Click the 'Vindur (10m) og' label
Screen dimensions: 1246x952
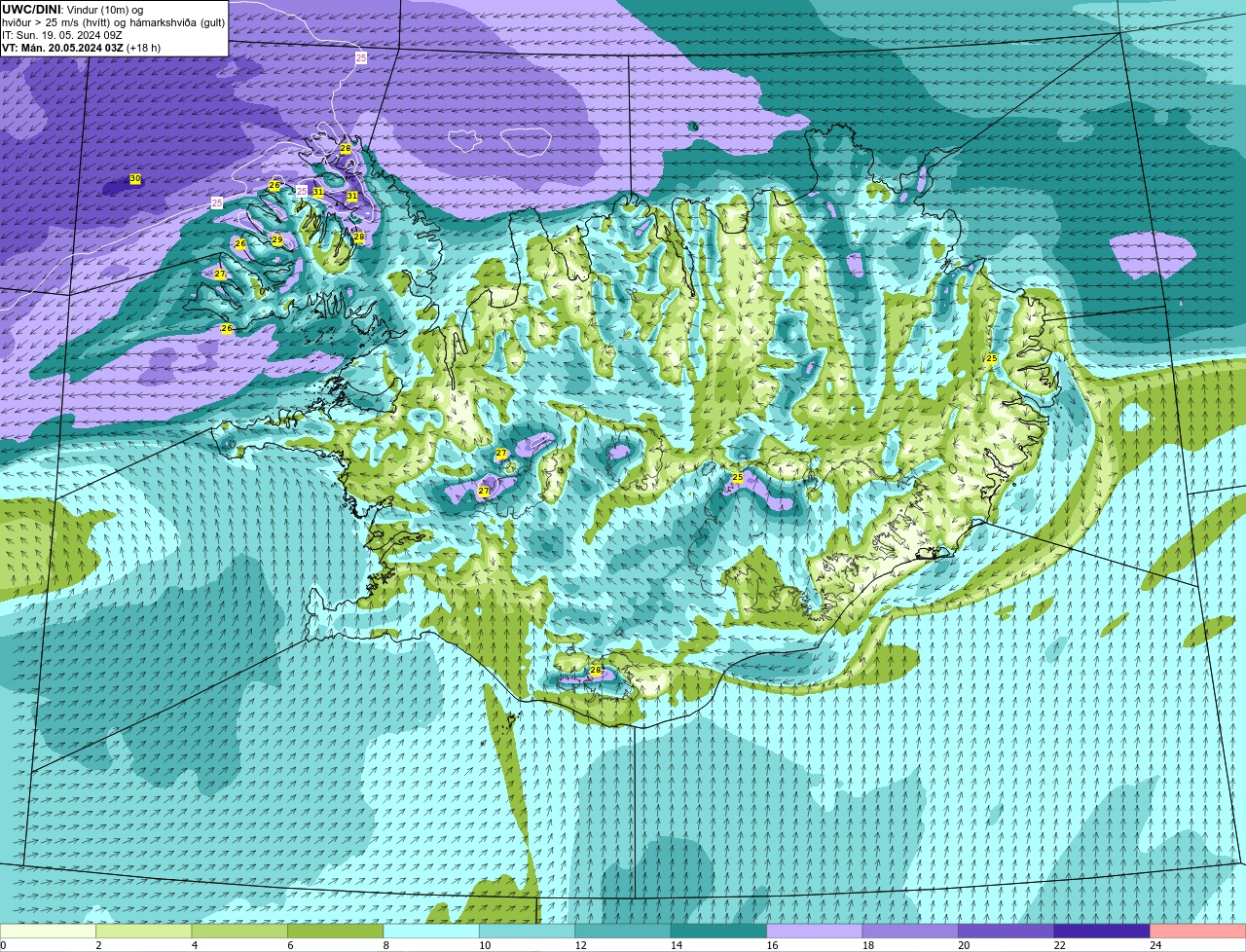[x=105, y=10]
